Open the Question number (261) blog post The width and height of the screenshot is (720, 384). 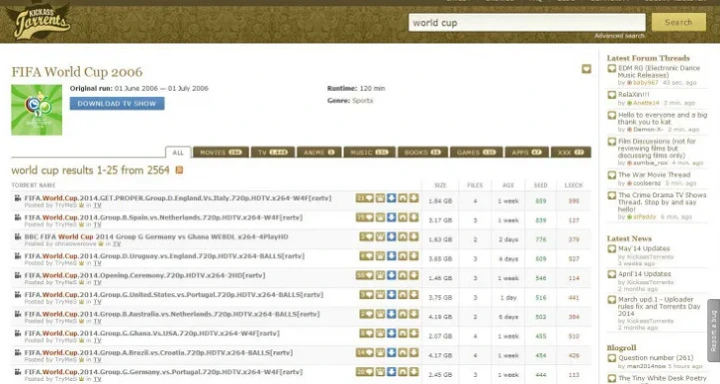click(655, 358)
